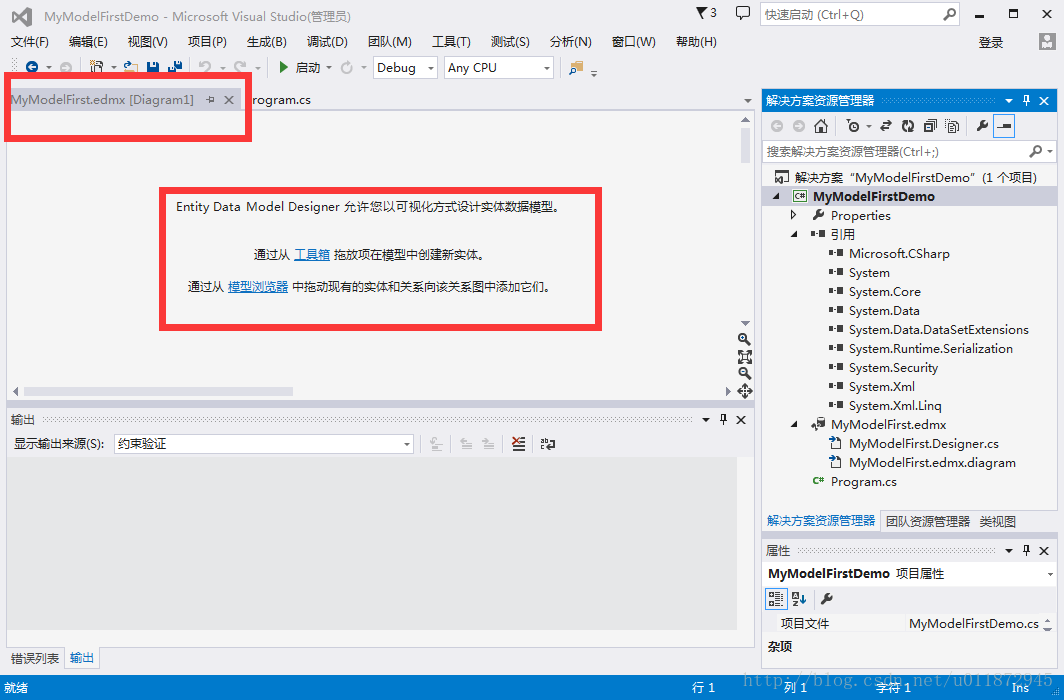The width and height of the screenshot is (1064, 700).
Task: Click the 工具箱 link in designer
Action: click(312, 255)
